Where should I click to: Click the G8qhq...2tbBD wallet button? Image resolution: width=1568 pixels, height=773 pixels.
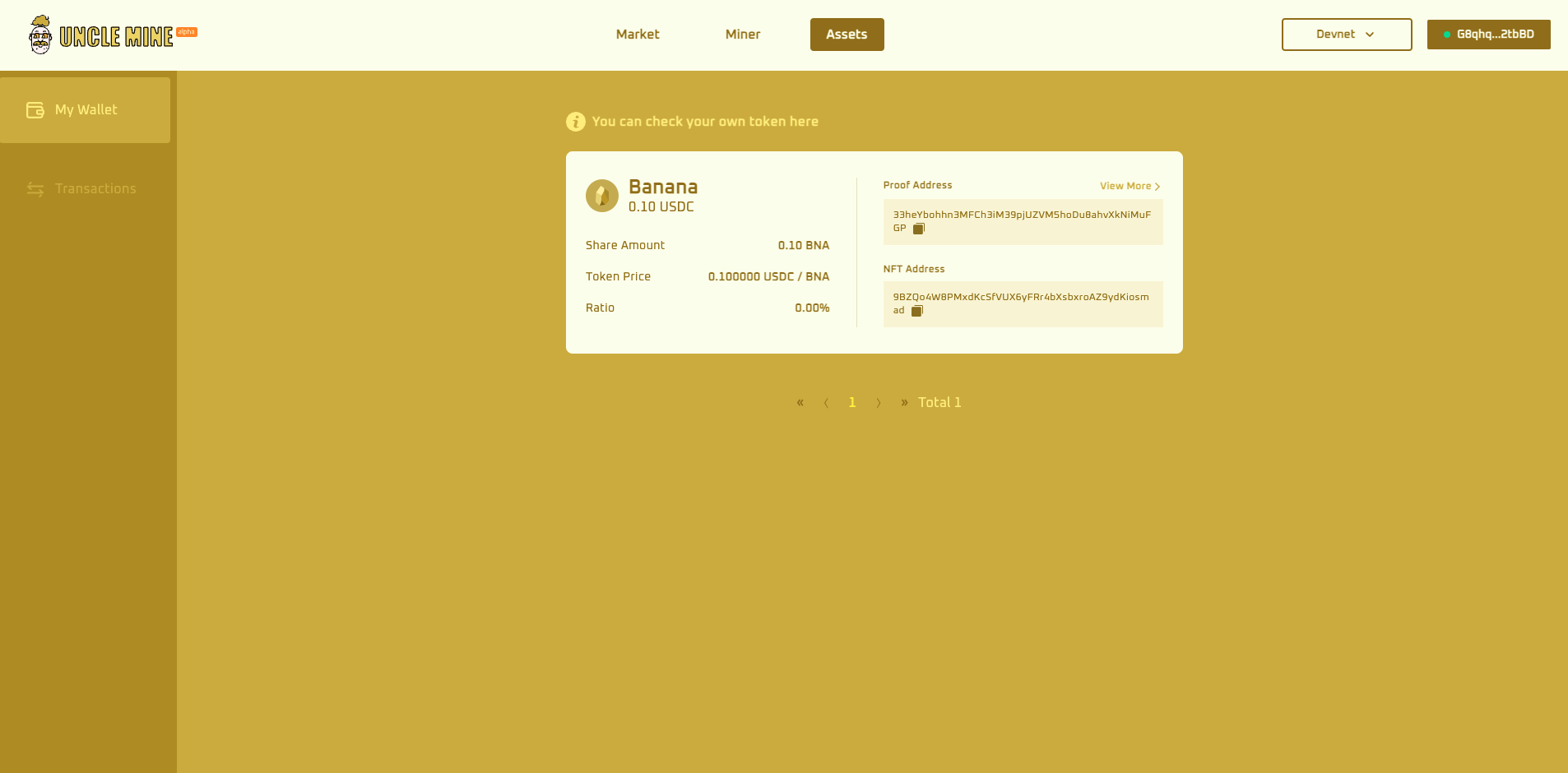[1488, 35]
